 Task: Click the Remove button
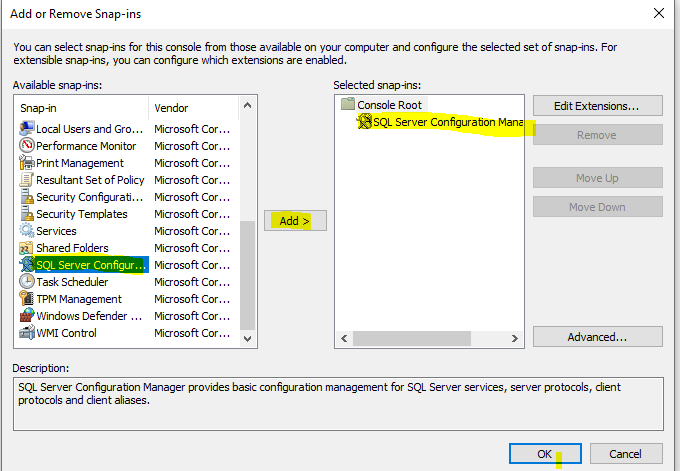(598, 135)
